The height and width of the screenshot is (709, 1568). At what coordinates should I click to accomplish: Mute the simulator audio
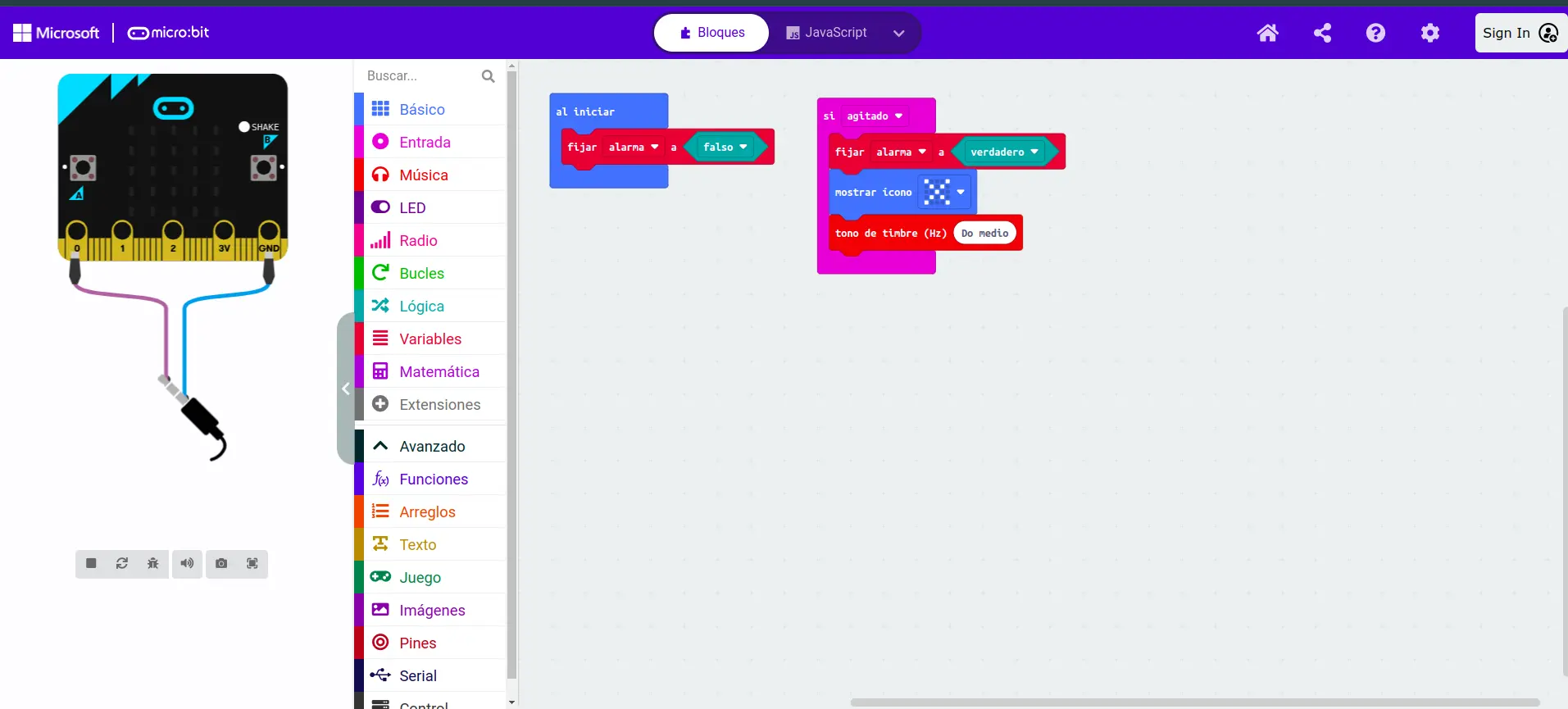[188, 564]
